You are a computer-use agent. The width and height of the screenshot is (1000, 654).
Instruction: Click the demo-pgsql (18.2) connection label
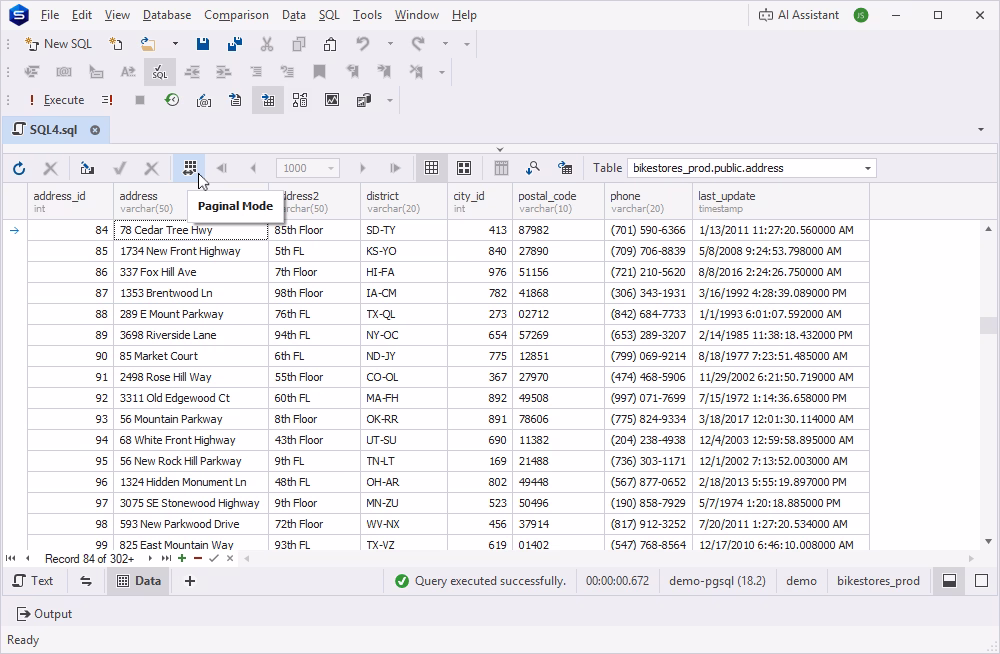717,581
